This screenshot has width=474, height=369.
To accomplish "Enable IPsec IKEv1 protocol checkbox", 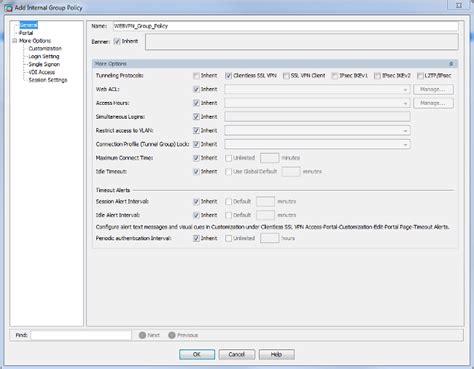I will point(335,76).
